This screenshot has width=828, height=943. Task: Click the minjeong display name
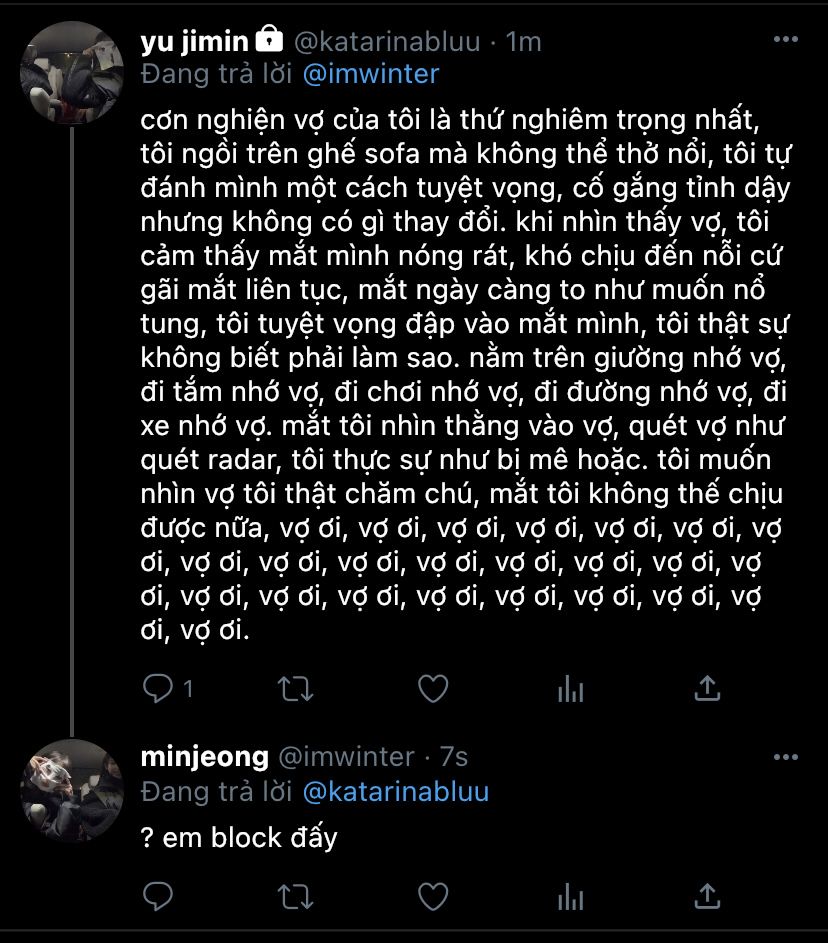205,757
